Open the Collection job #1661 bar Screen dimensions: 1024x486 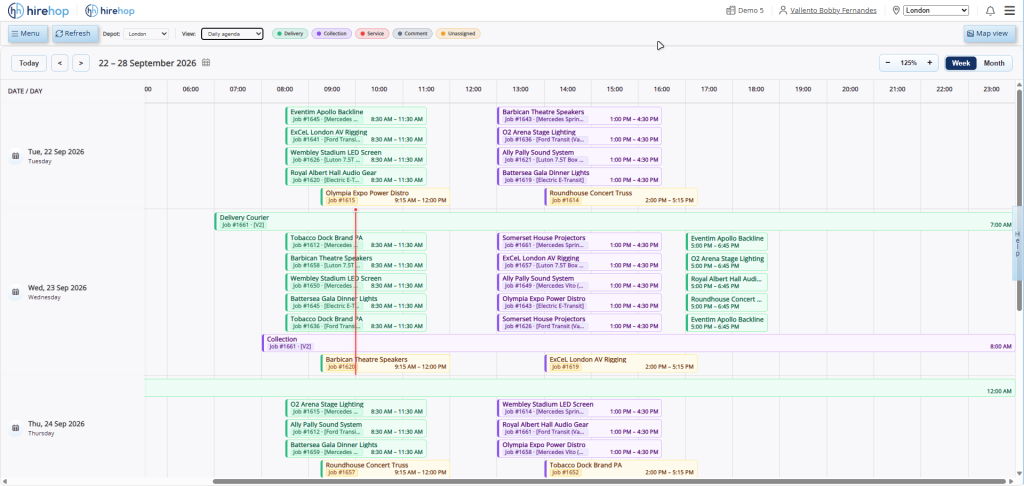pyautogui.click(x=639, y=343)
